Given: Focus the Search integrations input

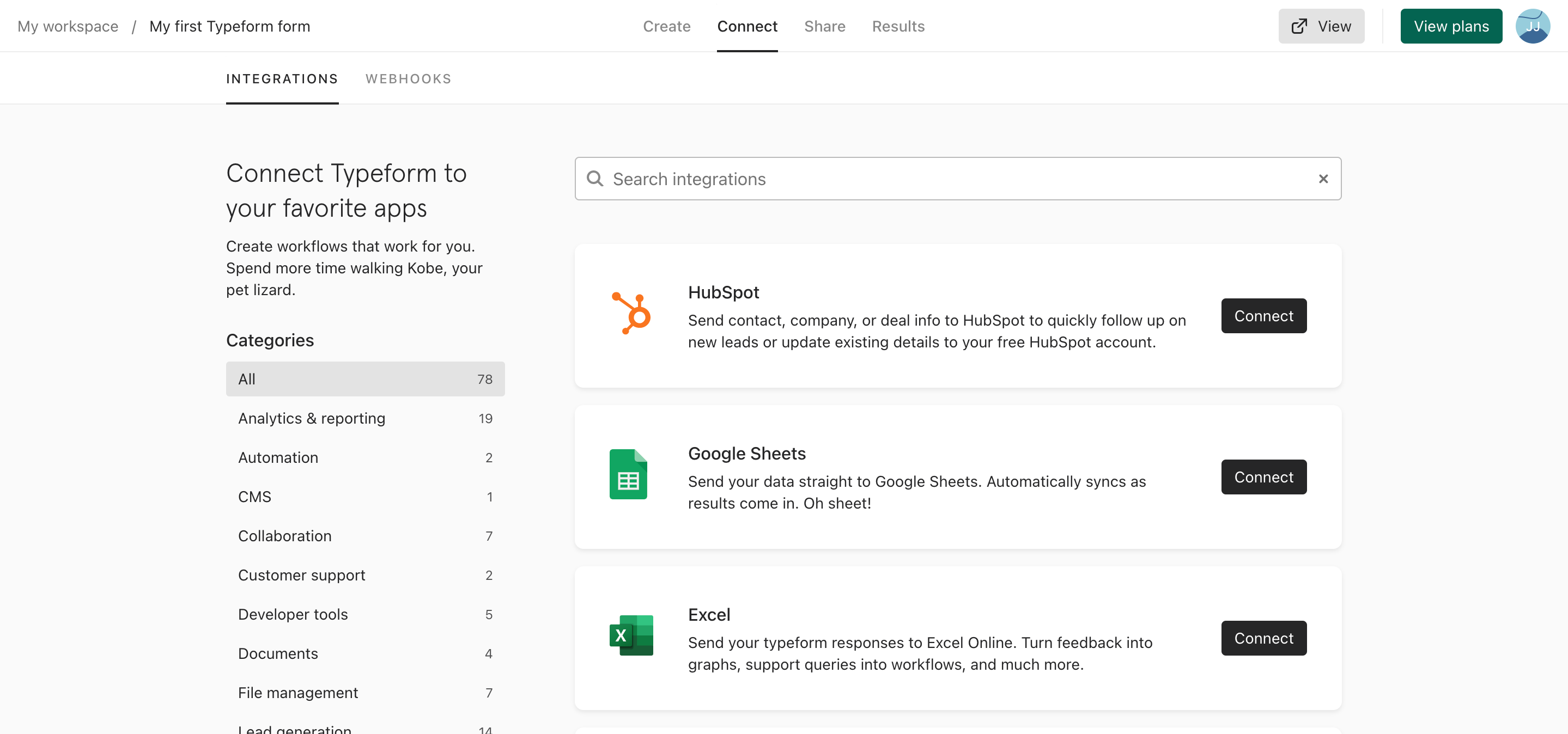Looking at the screenshot, I should [x=957, y=179].
